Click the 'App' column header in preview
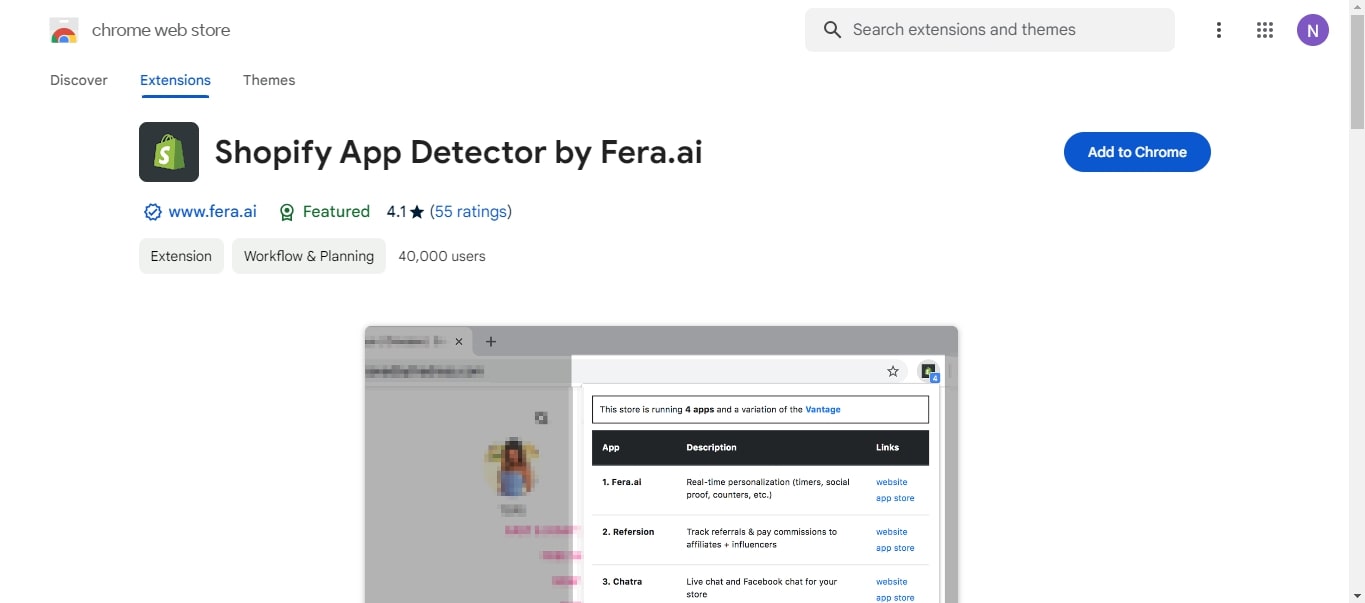Viewport: 1365px width, 603px height. pos(611,448)
